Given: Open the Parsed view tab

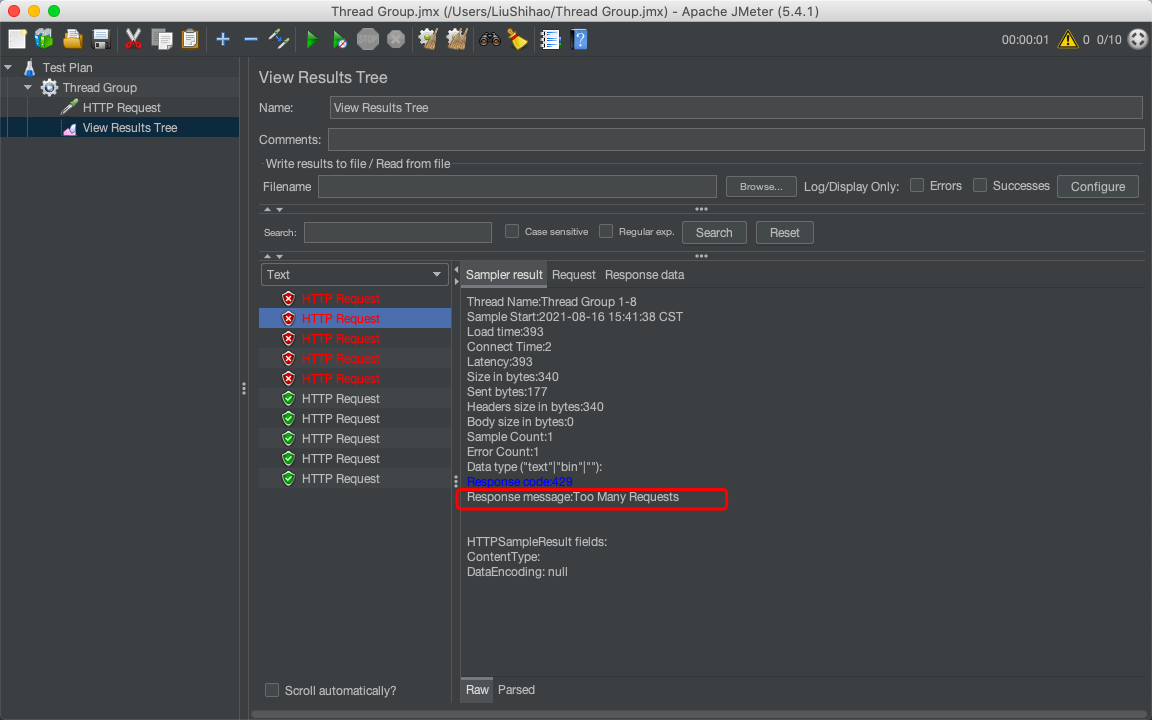Looking at the screenshot, I should coord(516,689).
